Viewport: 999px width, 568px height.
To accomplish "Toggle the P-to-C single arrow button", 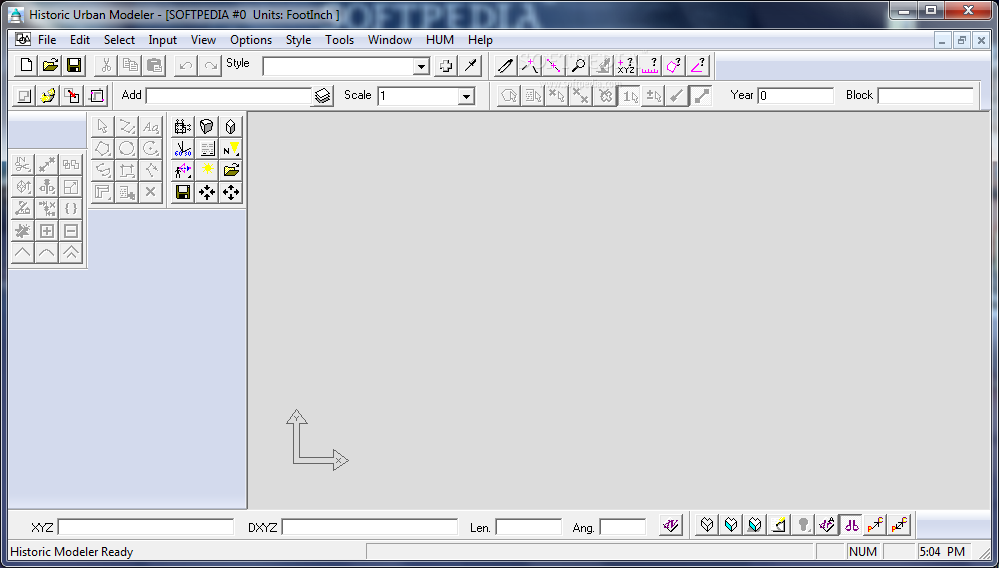I will coord(875,525).
